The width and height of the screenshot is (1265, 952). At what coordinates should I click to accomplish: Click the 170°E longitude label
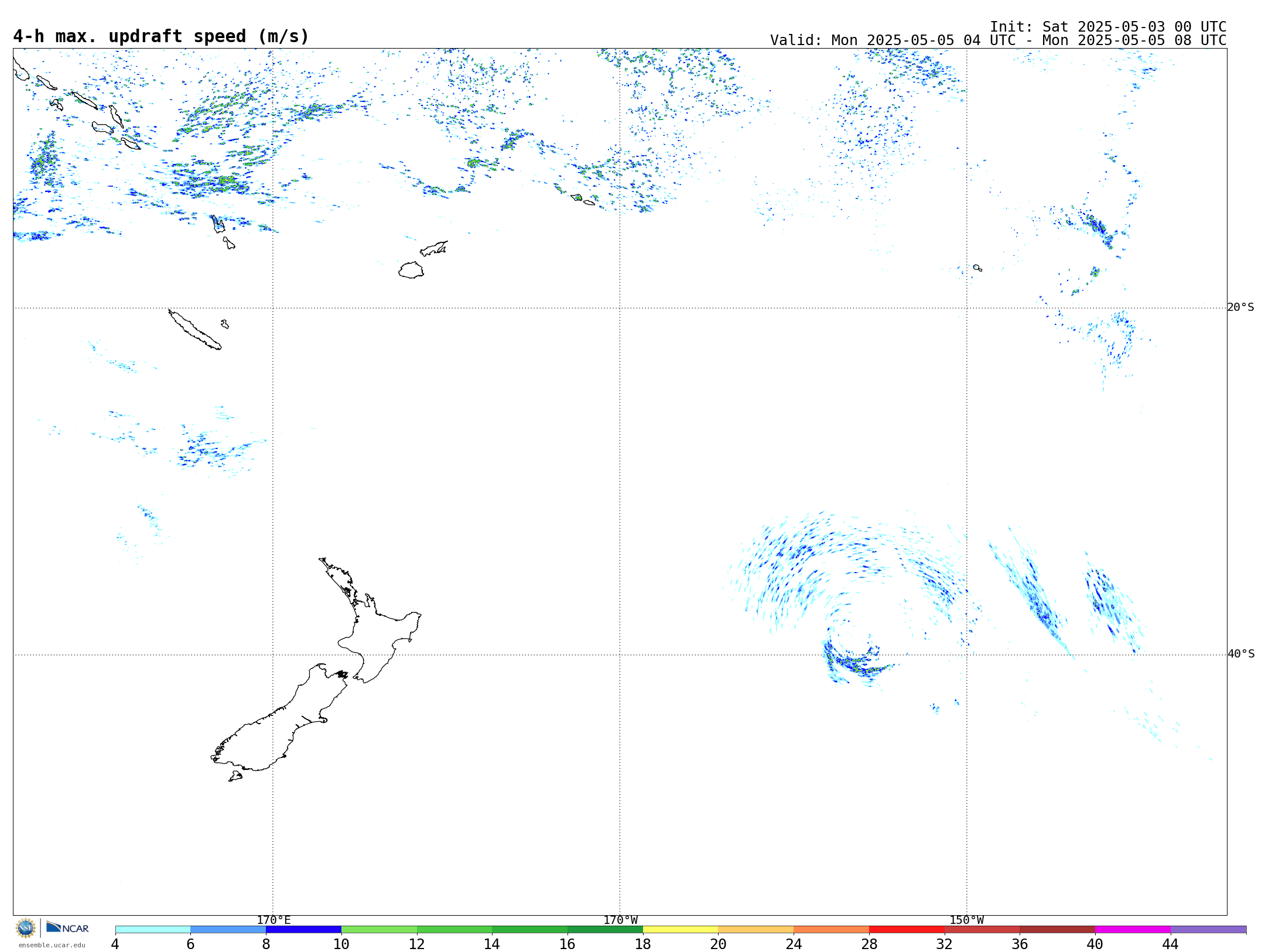(273, 920)
